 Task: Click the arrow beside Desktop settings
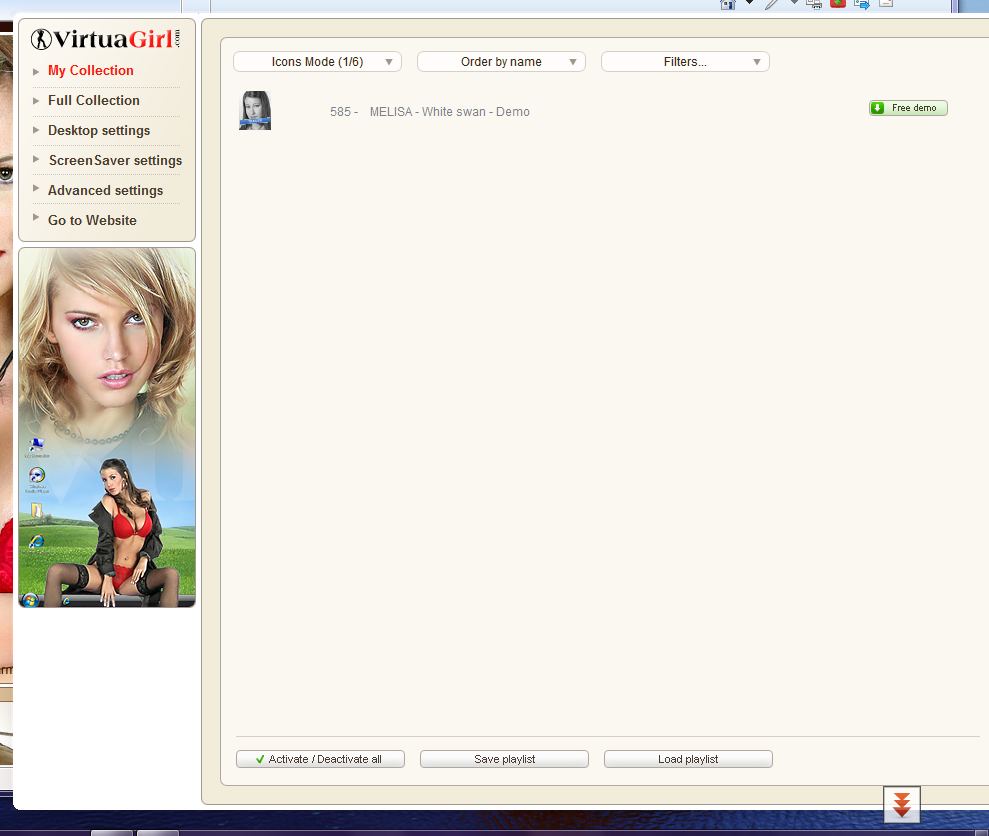click(36, 130)
